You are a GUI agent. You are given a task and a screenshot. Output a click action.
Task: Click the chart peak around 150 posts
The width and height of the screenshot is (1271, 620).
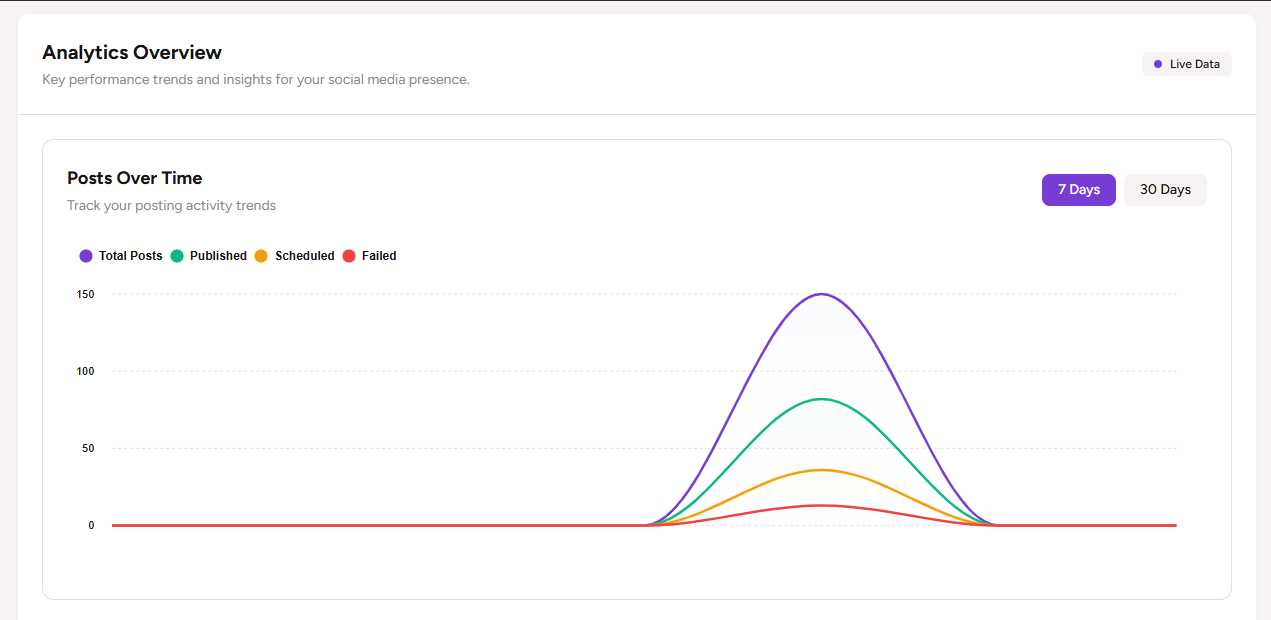click(x=822, y=294)
